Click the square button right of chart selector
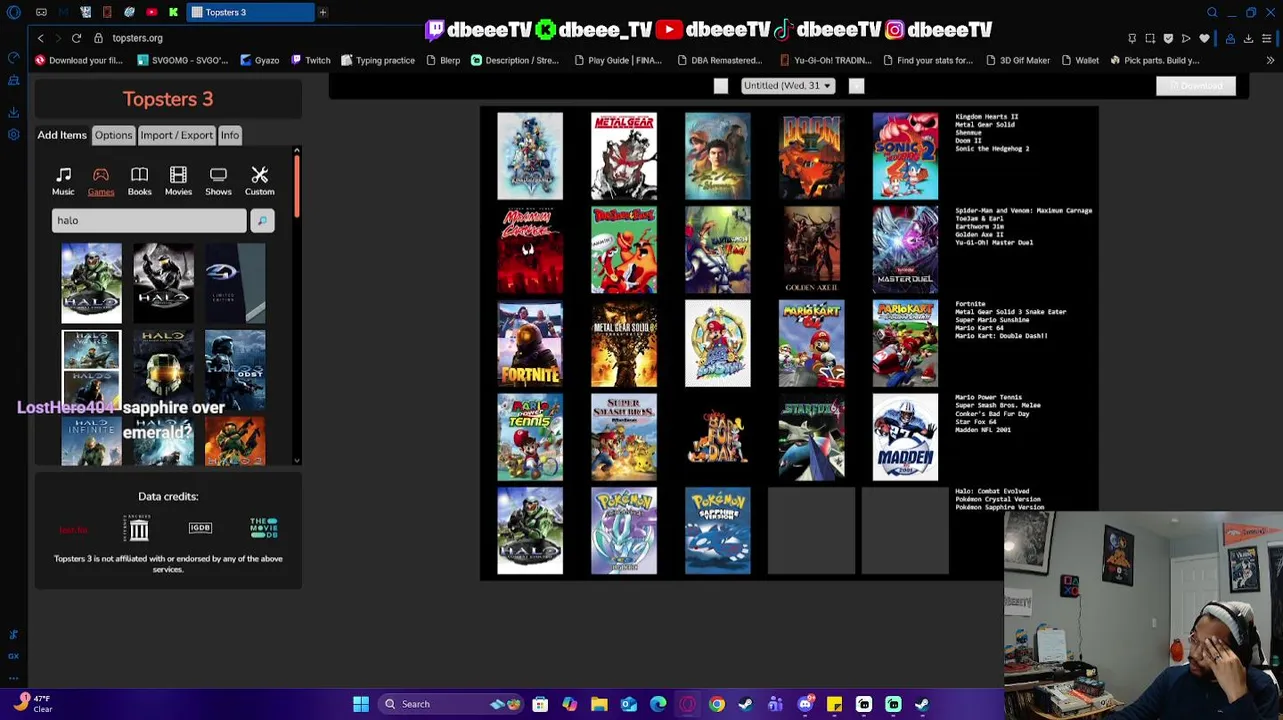The height and width of the screenshot is (720, 1283). [856, 86]
